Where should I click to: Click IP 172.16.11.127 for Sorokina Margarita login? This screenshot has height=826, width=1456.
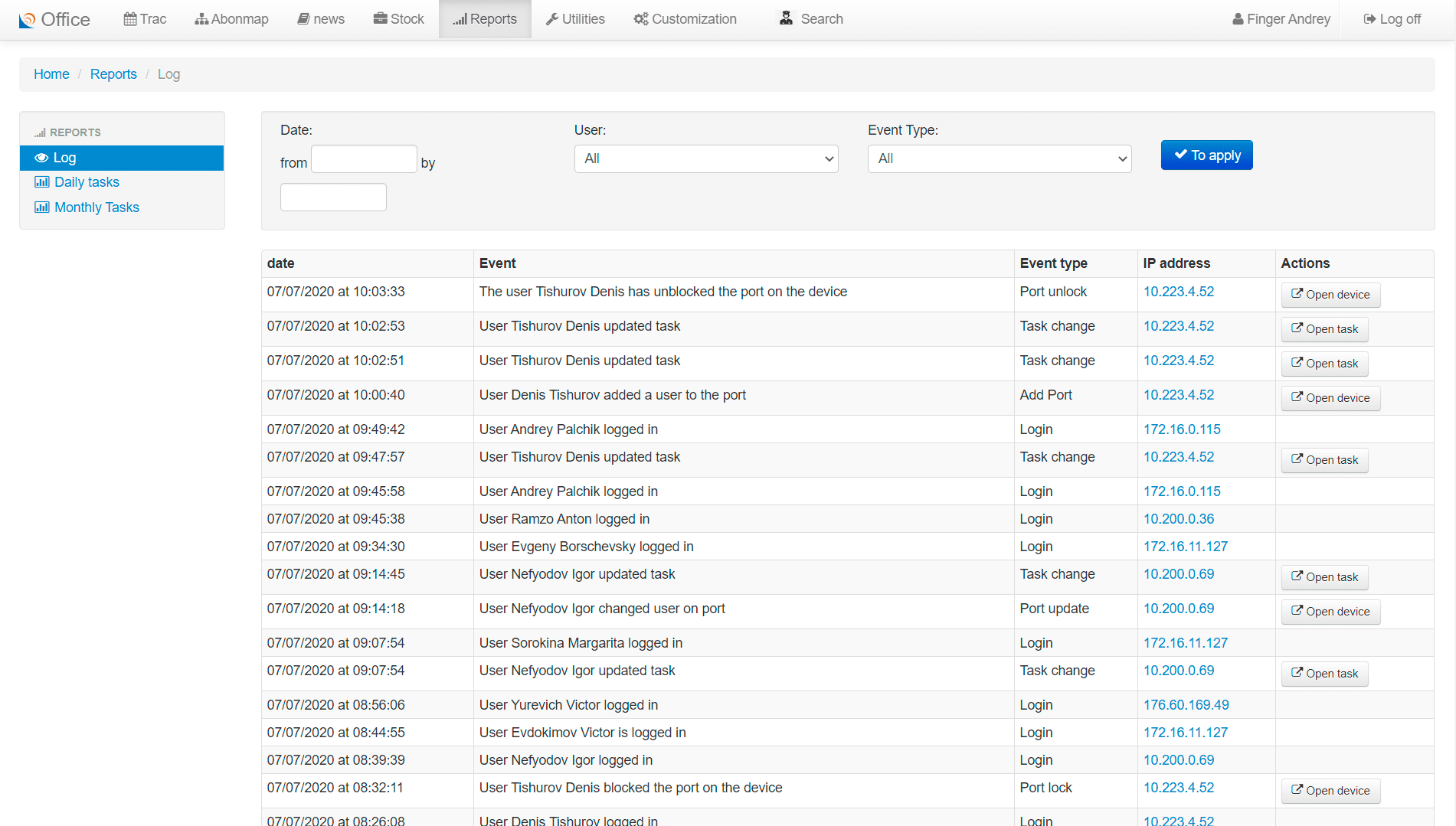pos(1186,643)
